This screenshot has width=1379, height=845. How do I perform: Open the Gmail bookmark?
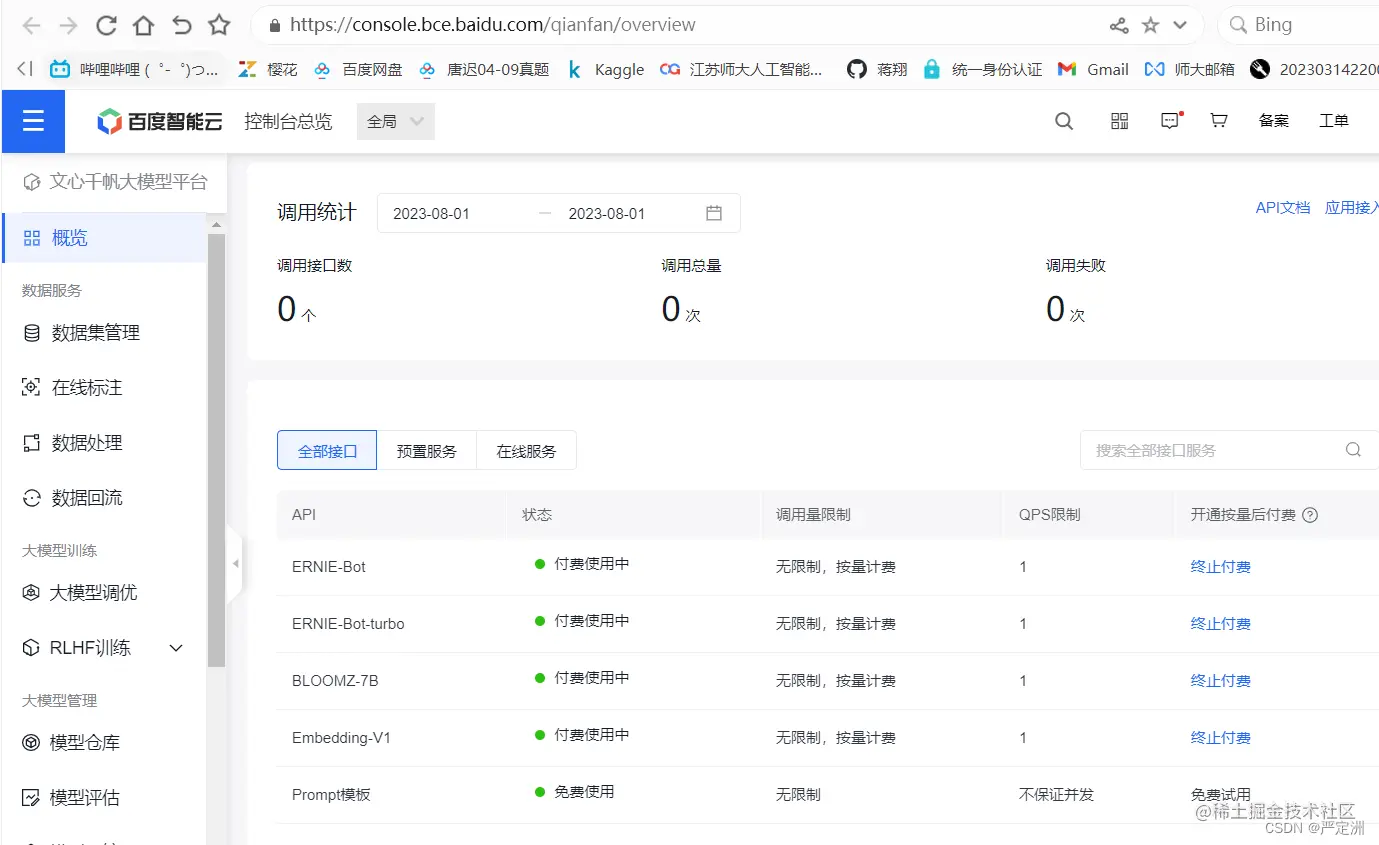[x=1093, y=69]
